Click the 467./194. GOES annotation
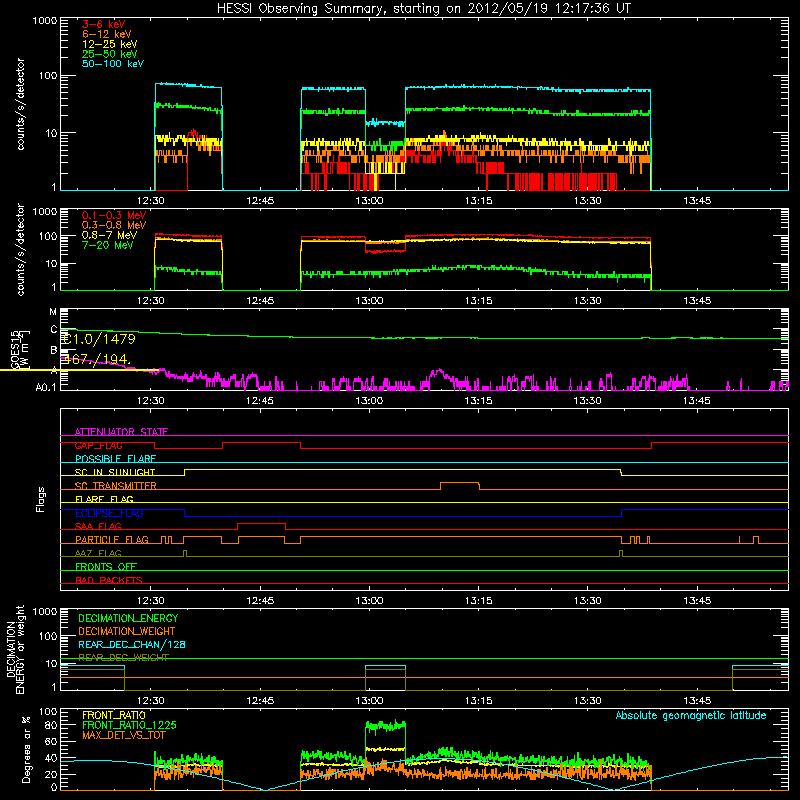This screenshot has width=800, height=800. point(96,360)
